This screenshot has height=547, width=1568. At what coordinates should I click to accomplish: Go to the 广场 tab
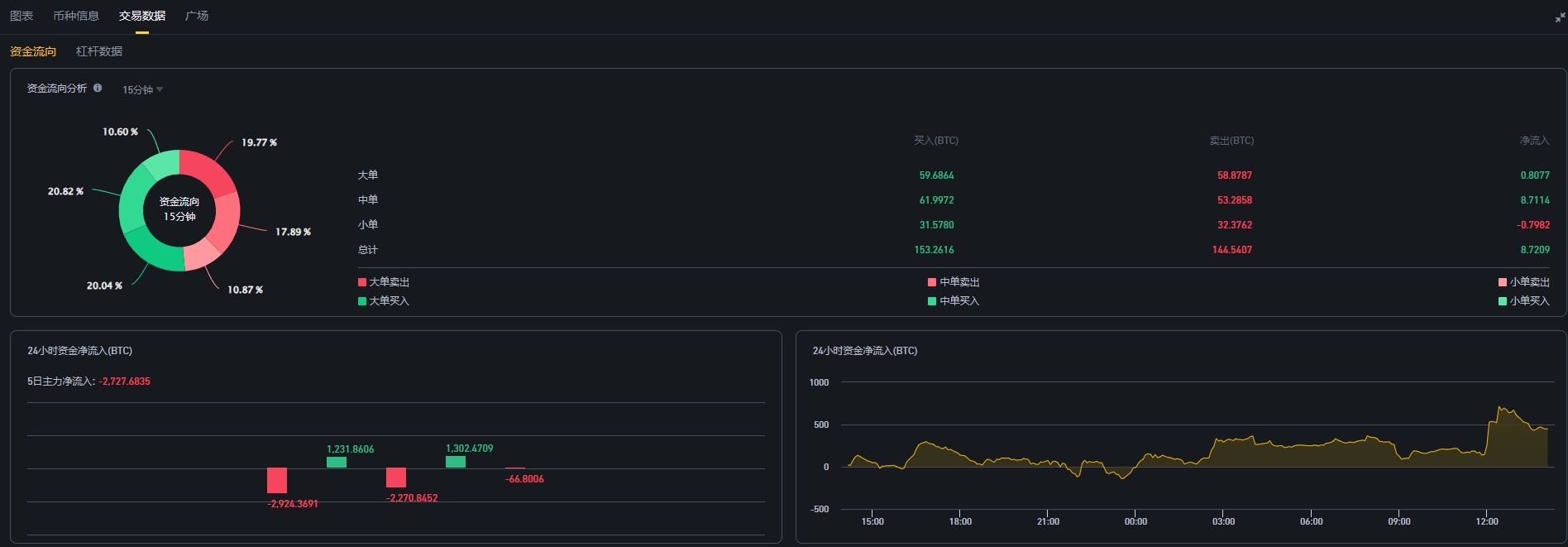[197, 16]
